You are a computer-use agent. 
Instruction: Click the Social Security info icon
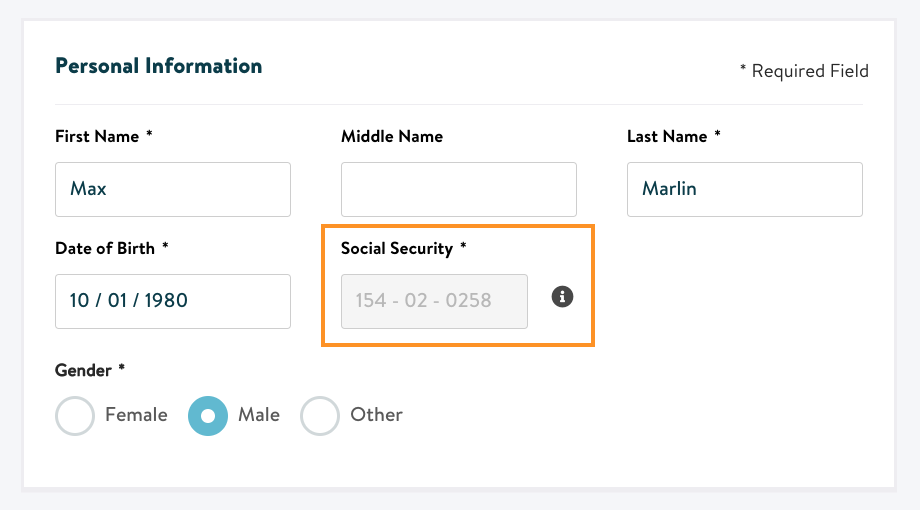pyautogui.click(x=562, y=297)
